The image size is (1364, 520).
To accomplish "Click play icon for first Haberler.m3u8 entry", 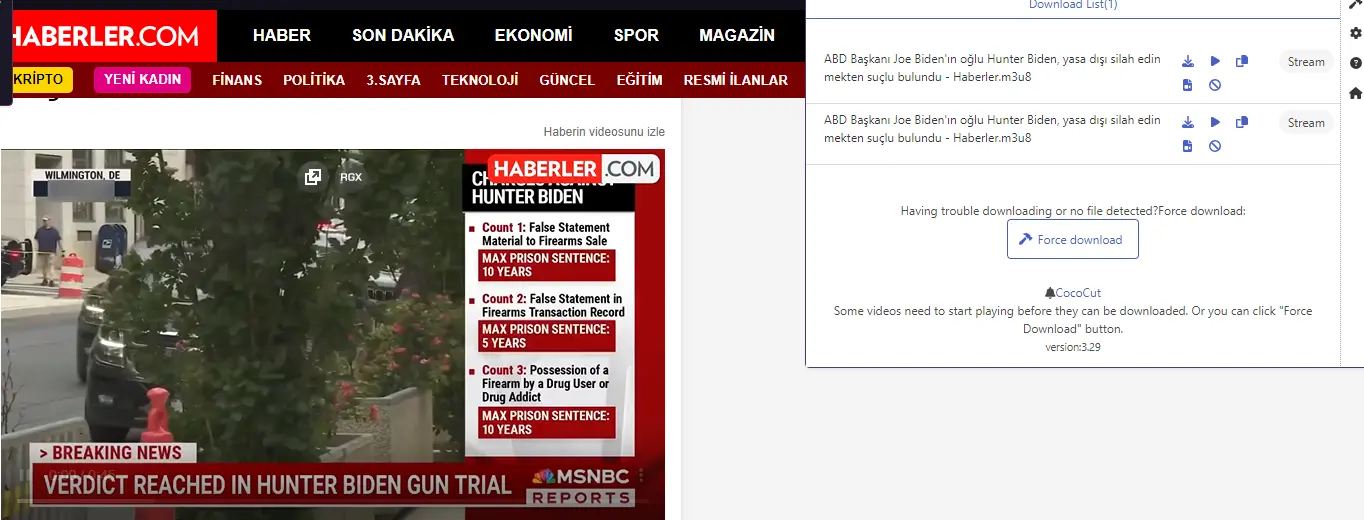I will click(x=1215, y=61).
